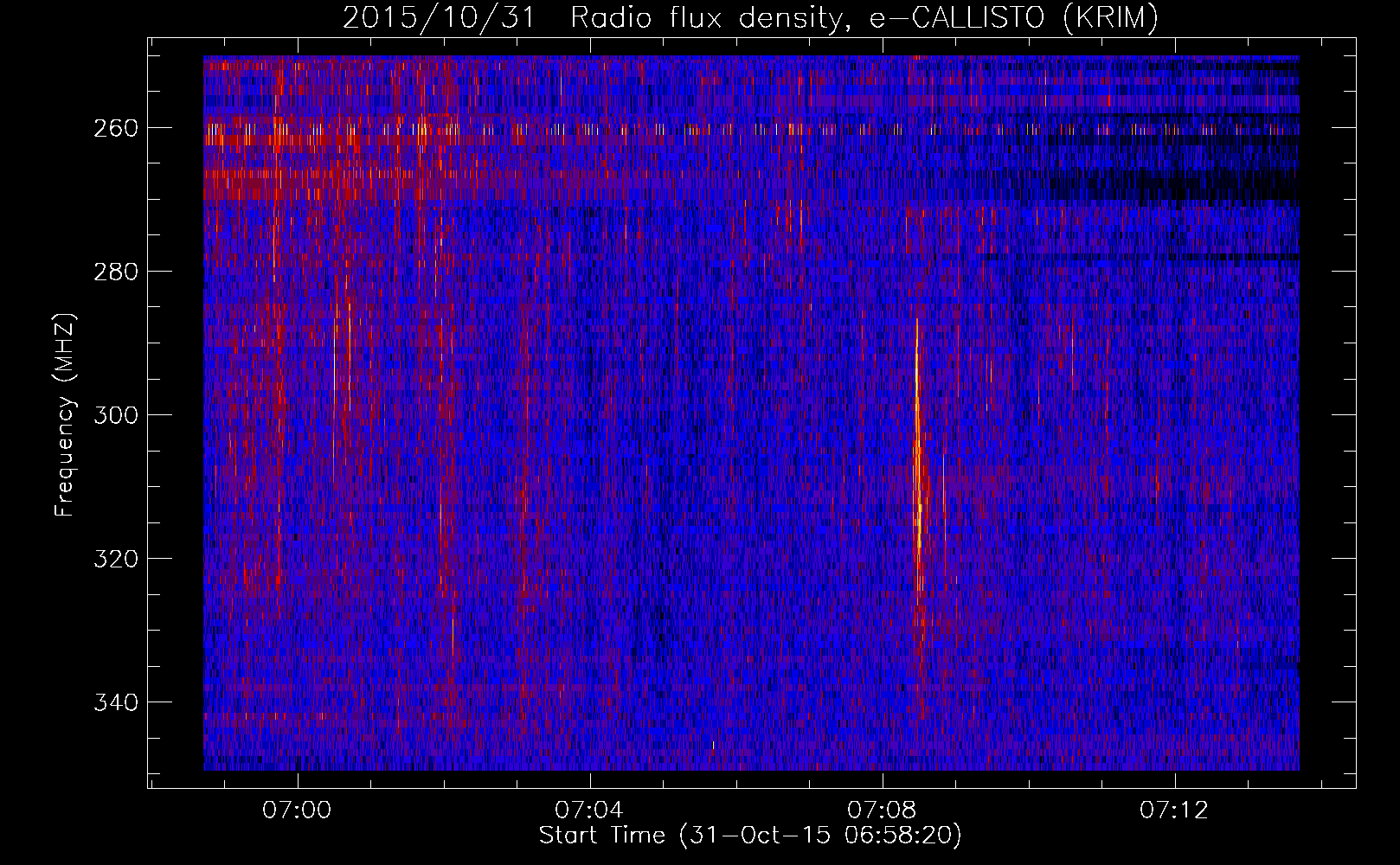Click the 07:12 time tick label
The height and width of the screenshot is (865, 1400).
point(1174,811)
